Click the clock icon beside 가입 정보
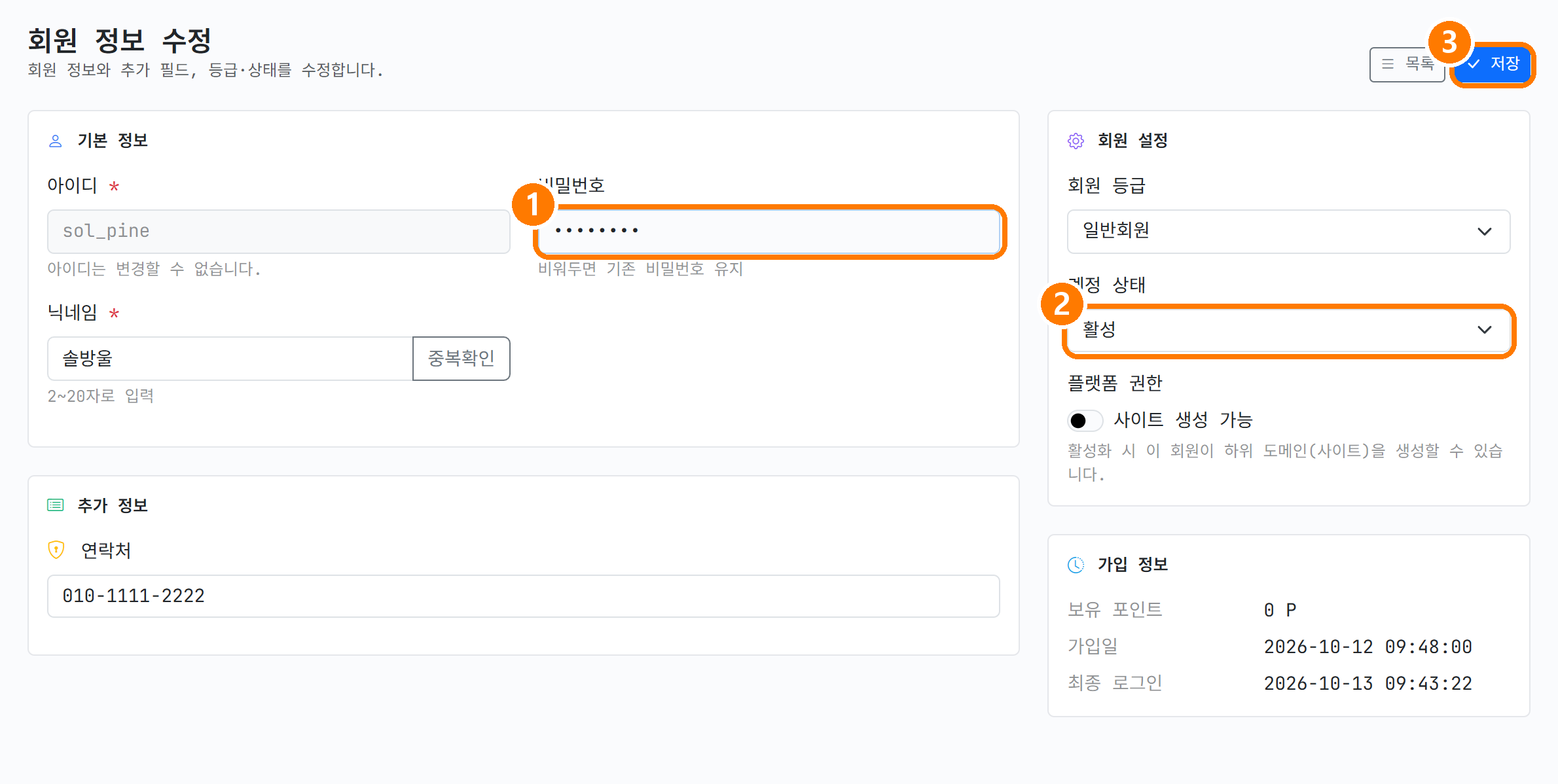Image resolution: width=1558 pixels, height=784 pixels. pyautogui.click(x=1076, y=565)
